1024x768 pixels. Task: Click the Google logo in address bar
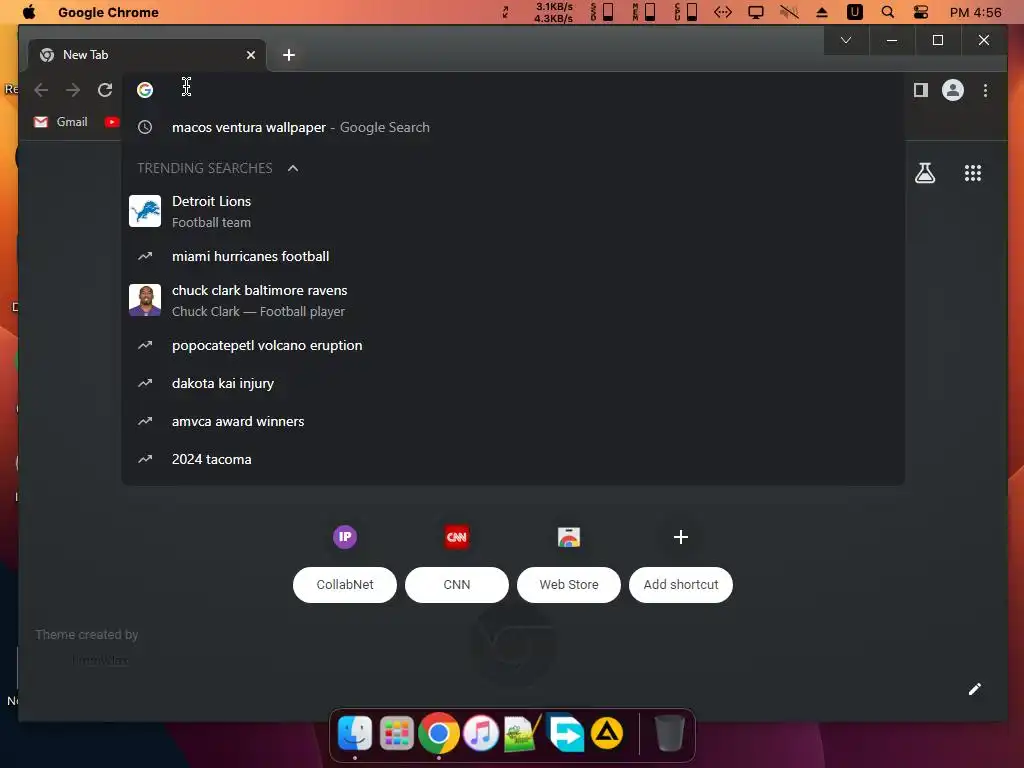click(145, 90)
